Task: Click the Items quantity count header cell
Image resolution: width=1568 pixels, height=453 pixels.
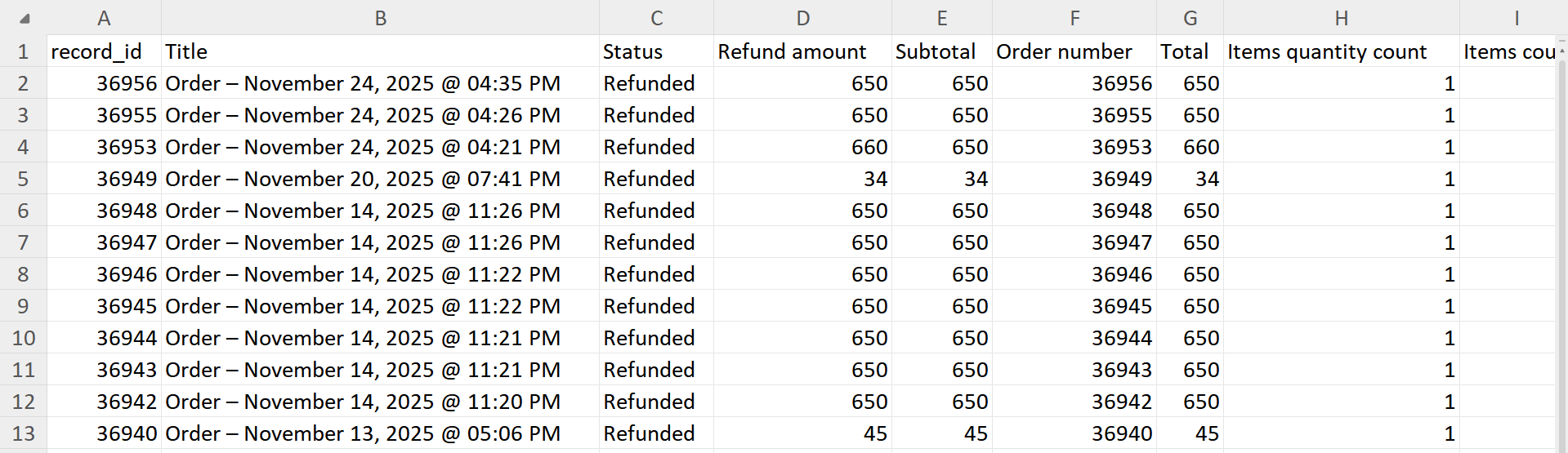Action: click(1341, 51)
